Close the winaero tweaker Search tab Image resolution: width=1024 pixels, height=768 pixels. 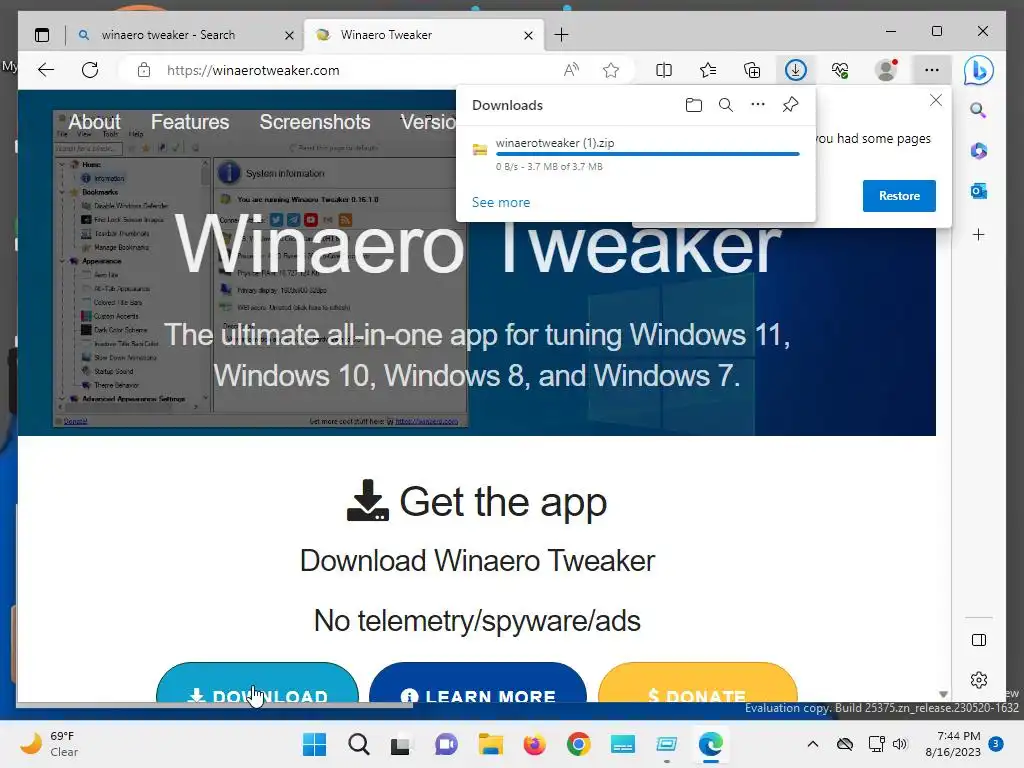point(289,35)
